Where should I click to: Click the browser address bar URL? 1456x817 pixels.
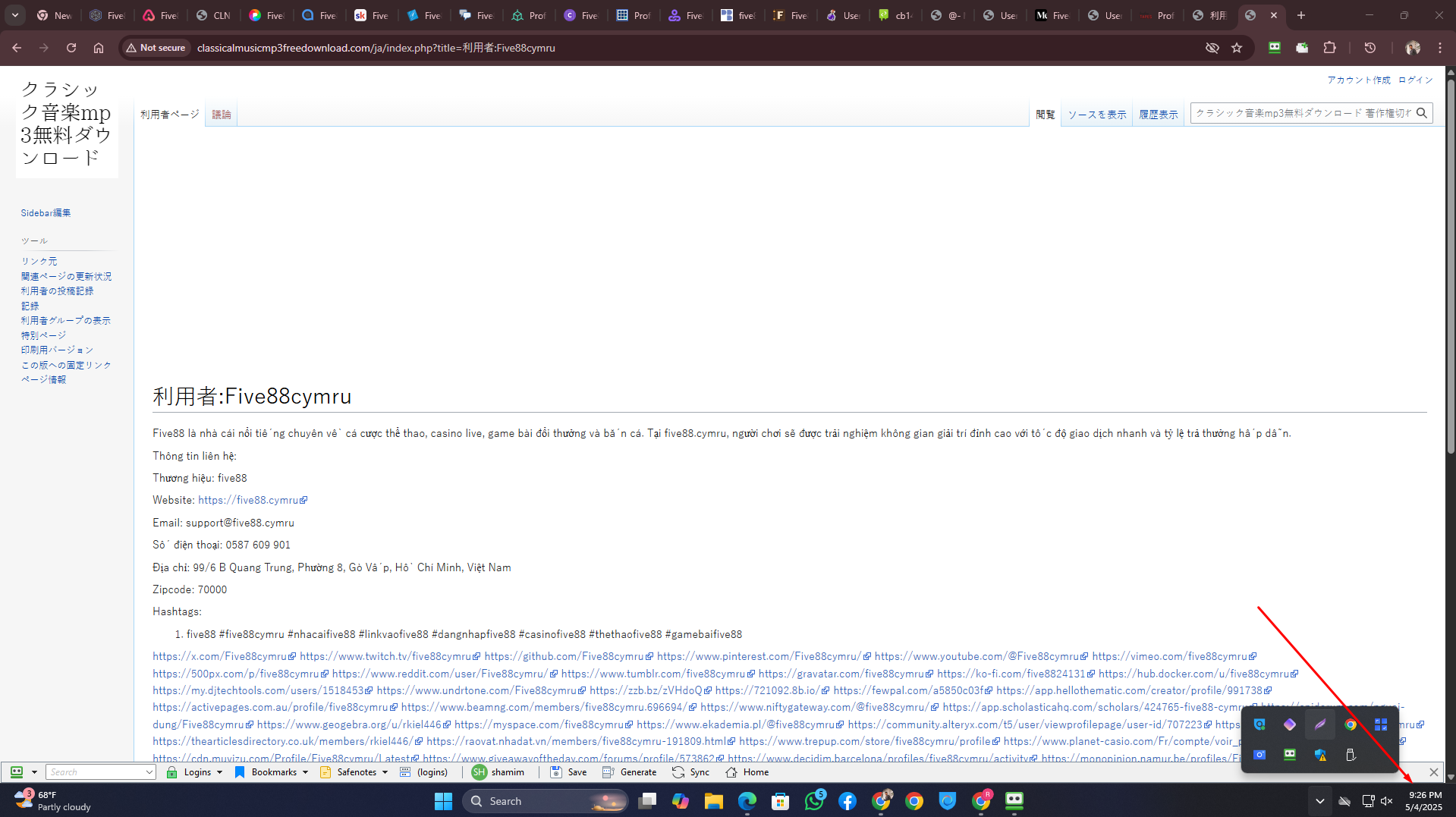[376, 48]
